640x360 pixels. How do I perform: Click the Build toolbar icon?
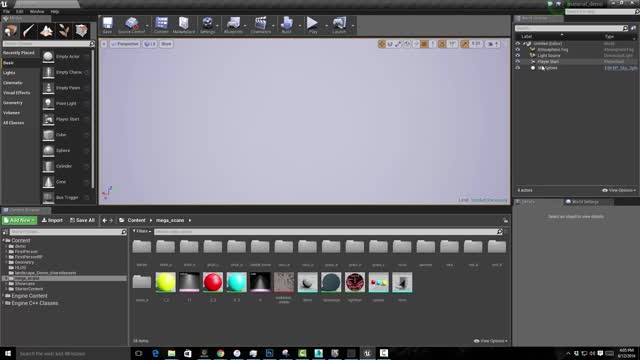(287, 25)
